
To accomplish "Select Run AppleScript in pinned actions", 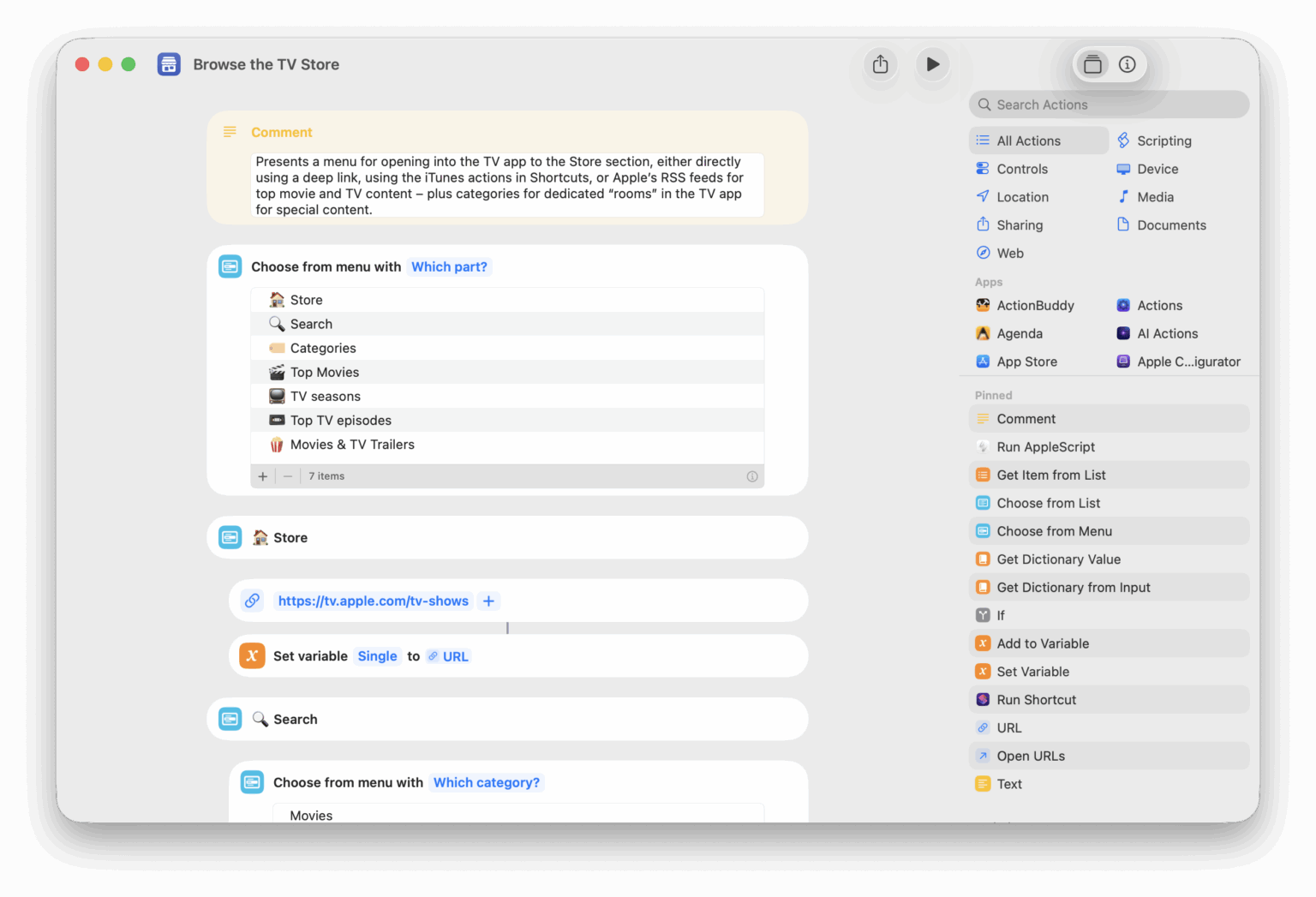I will 1045,447.
